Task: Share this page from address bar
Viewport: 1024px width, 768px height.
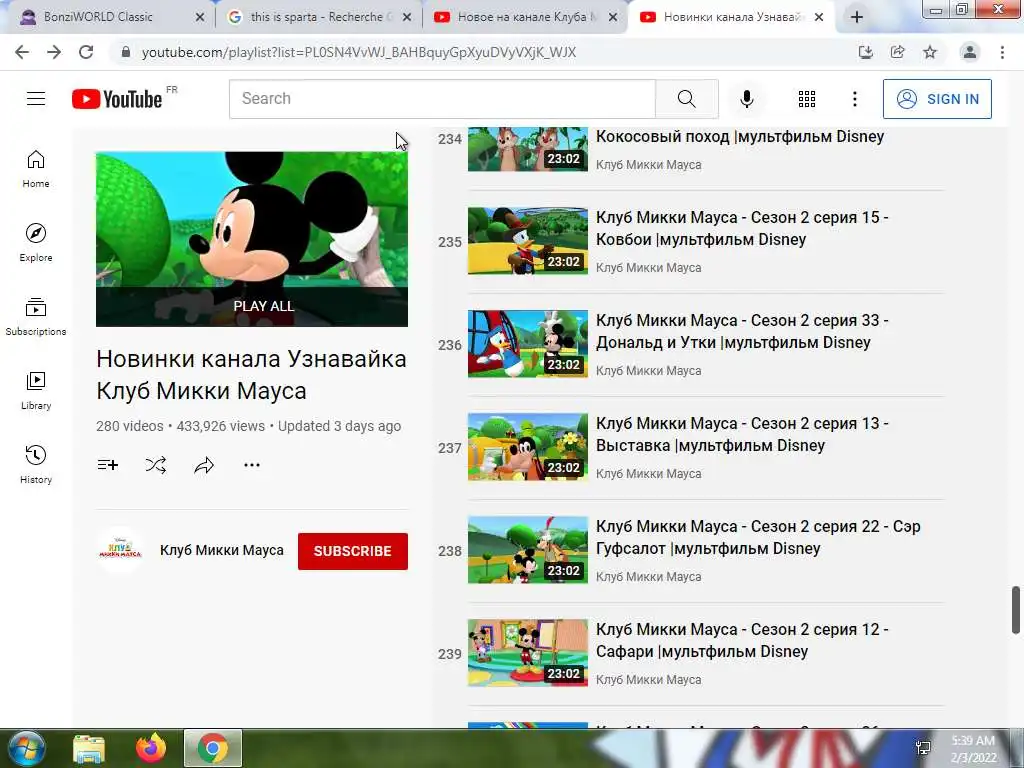Action: (897, 52)
